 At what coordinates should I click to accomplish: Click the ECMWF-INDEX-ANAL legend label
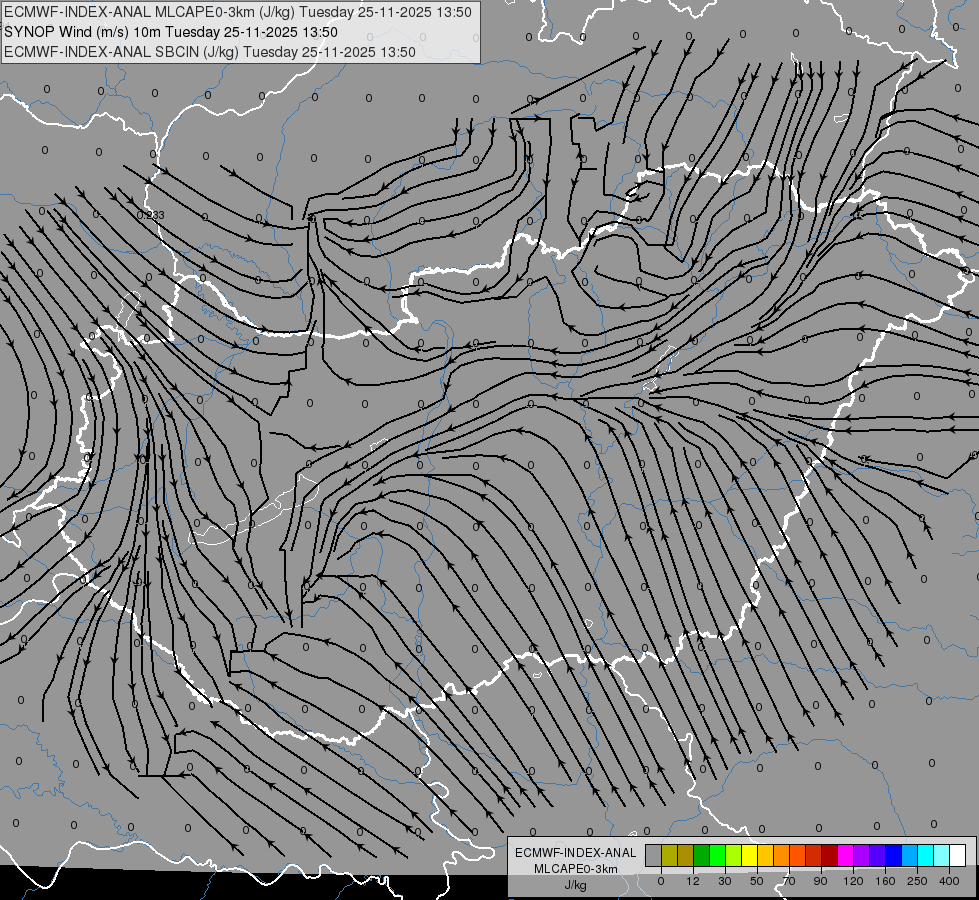tap(576, 853)
